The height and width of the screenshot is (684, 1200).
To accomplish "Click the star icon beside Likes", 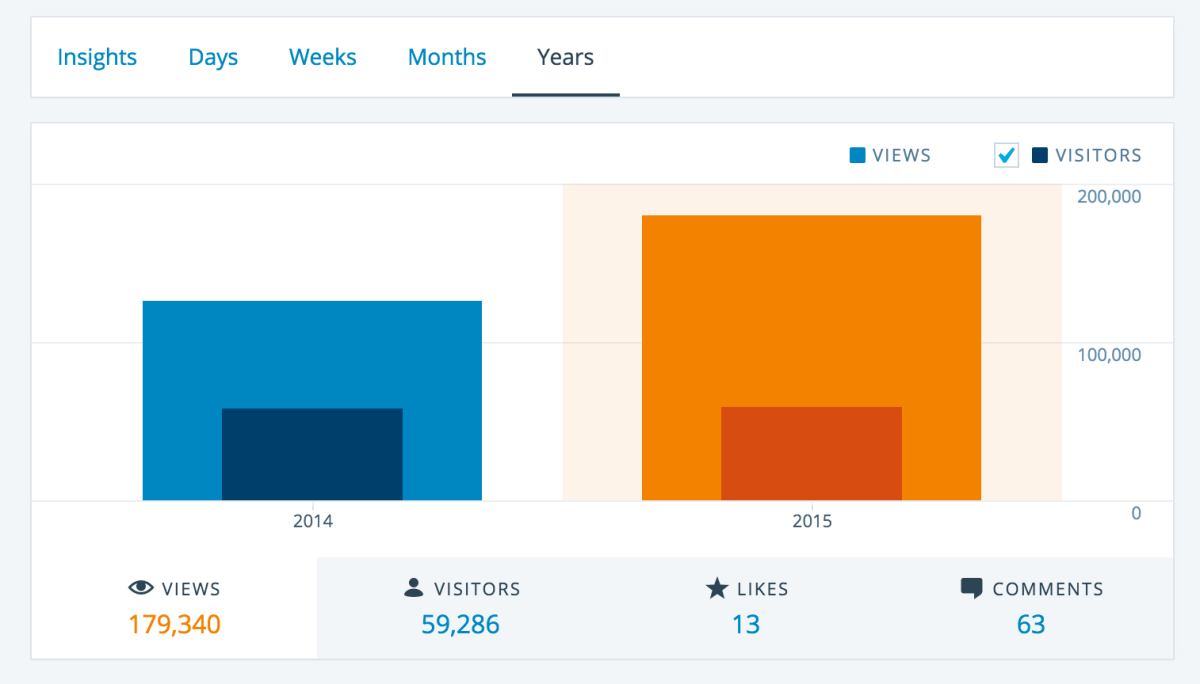I will pyautogui.click(x=716, y=588).
